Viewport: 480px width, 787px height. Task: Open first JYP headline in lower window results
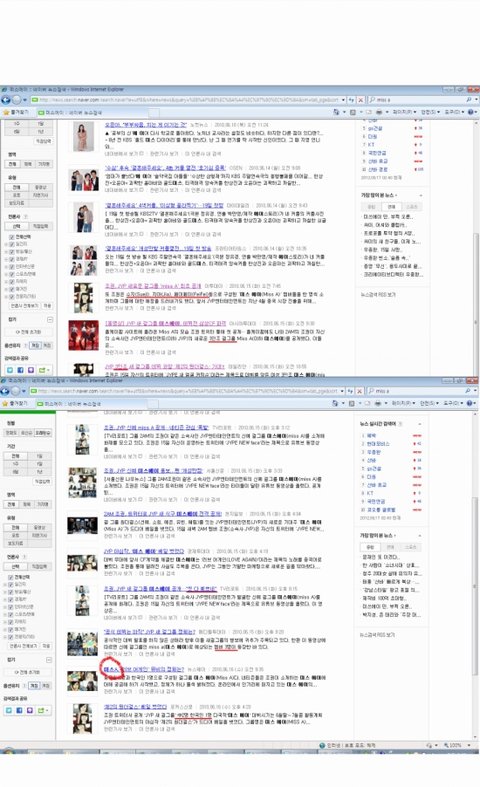(x=156, y=427)
